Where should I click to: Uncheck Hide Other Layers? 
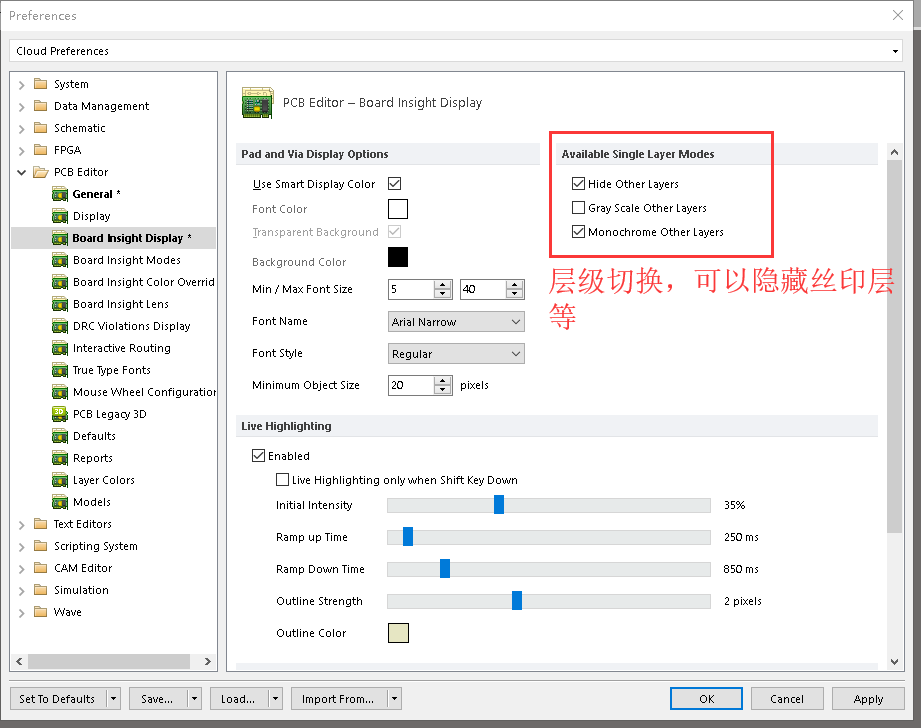579,183
